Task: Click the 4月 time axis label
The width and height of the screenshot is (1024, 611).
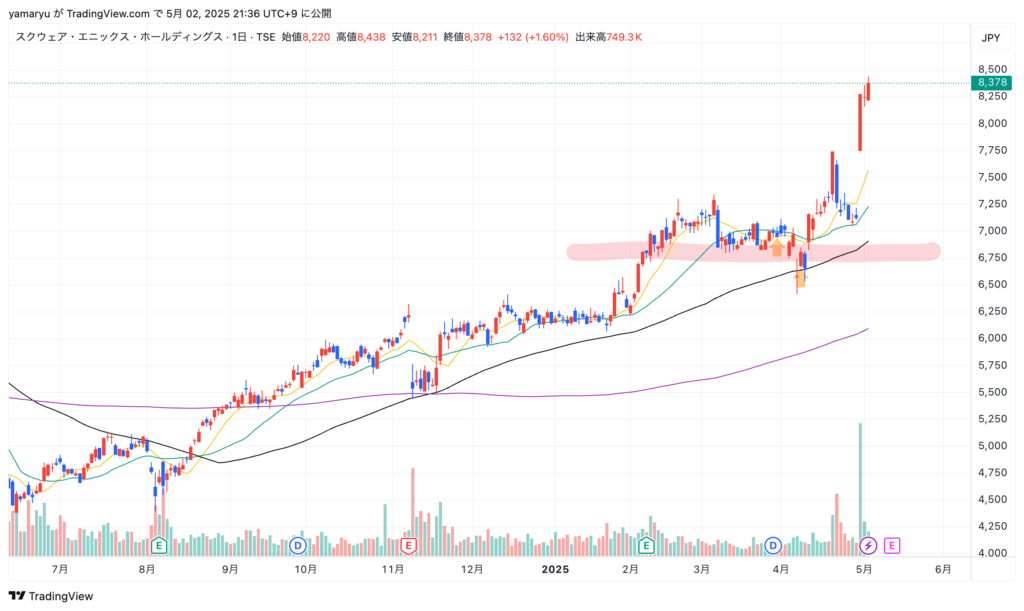Action: (x=780, y=569)
